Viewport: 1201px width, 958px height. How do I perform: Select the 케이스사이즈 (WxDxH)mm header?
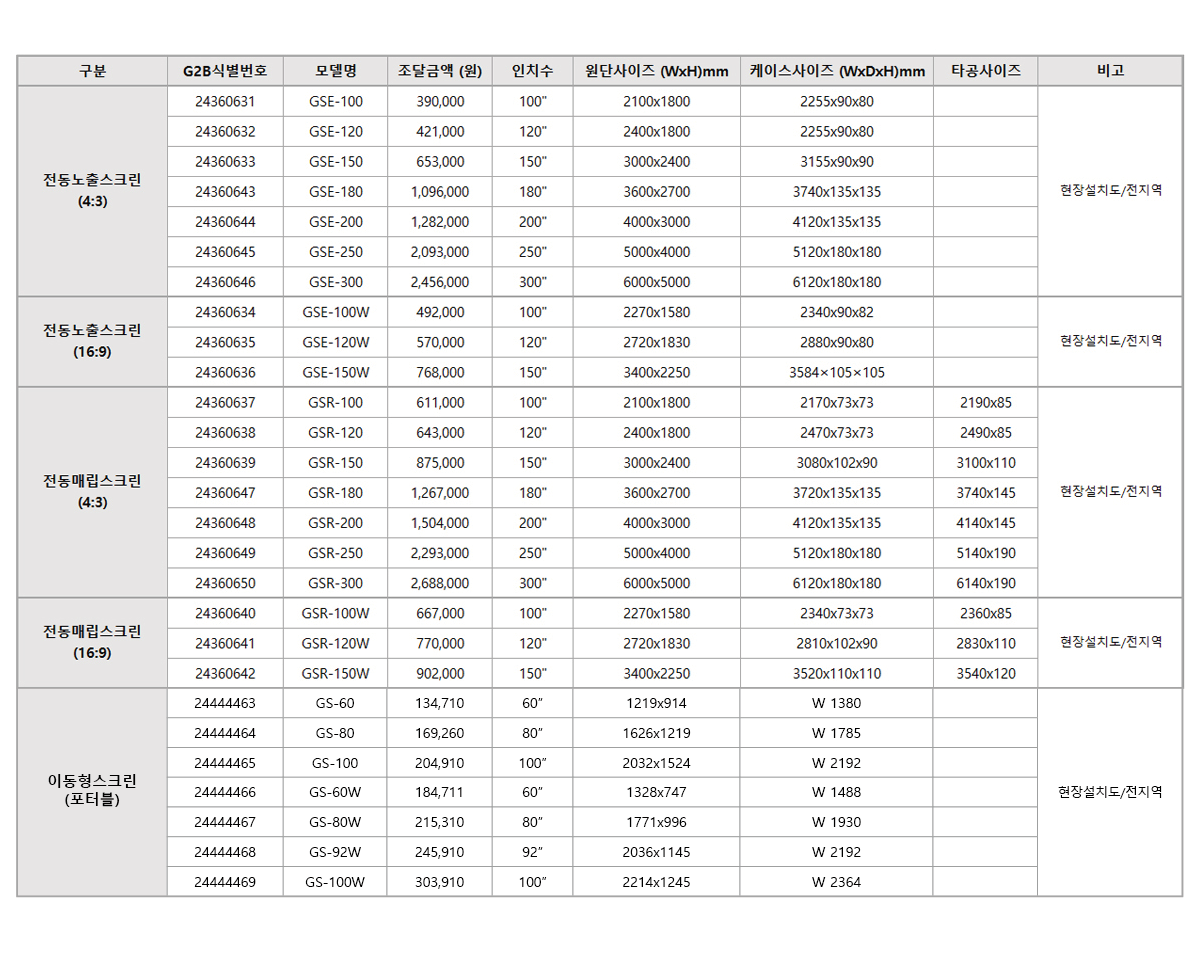[836, 71]
